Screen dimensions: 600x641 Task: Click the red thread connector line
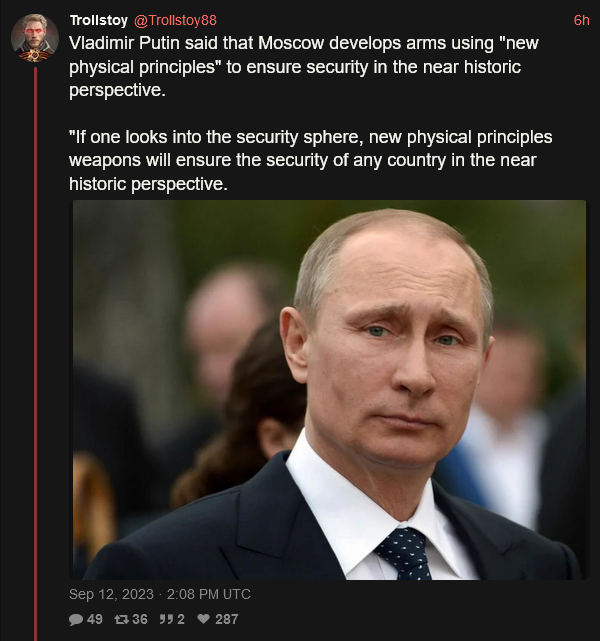pyautogui.click(x=36, y=354)
